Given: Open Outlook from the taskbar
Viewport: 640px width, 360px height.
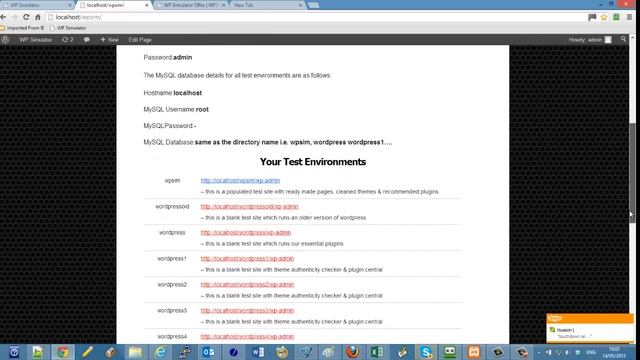Looking at the screenshot, I should pos(209,352).
